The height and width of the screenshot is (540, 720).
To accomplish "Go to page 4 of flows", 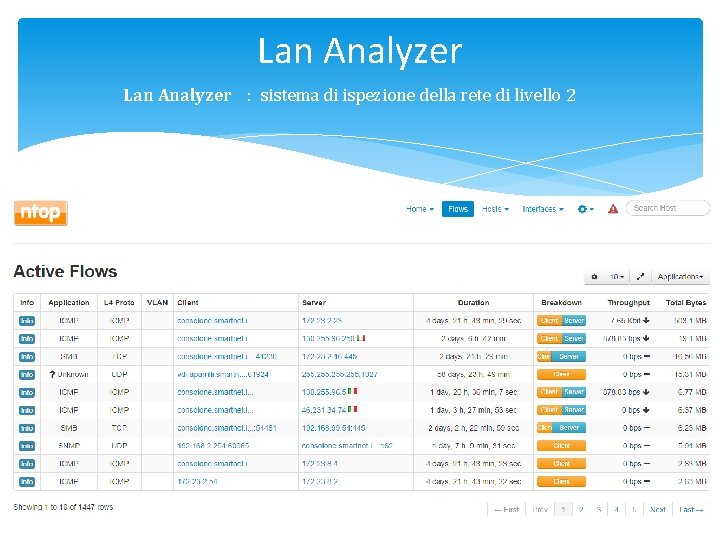I will click(x=617, y=509).
